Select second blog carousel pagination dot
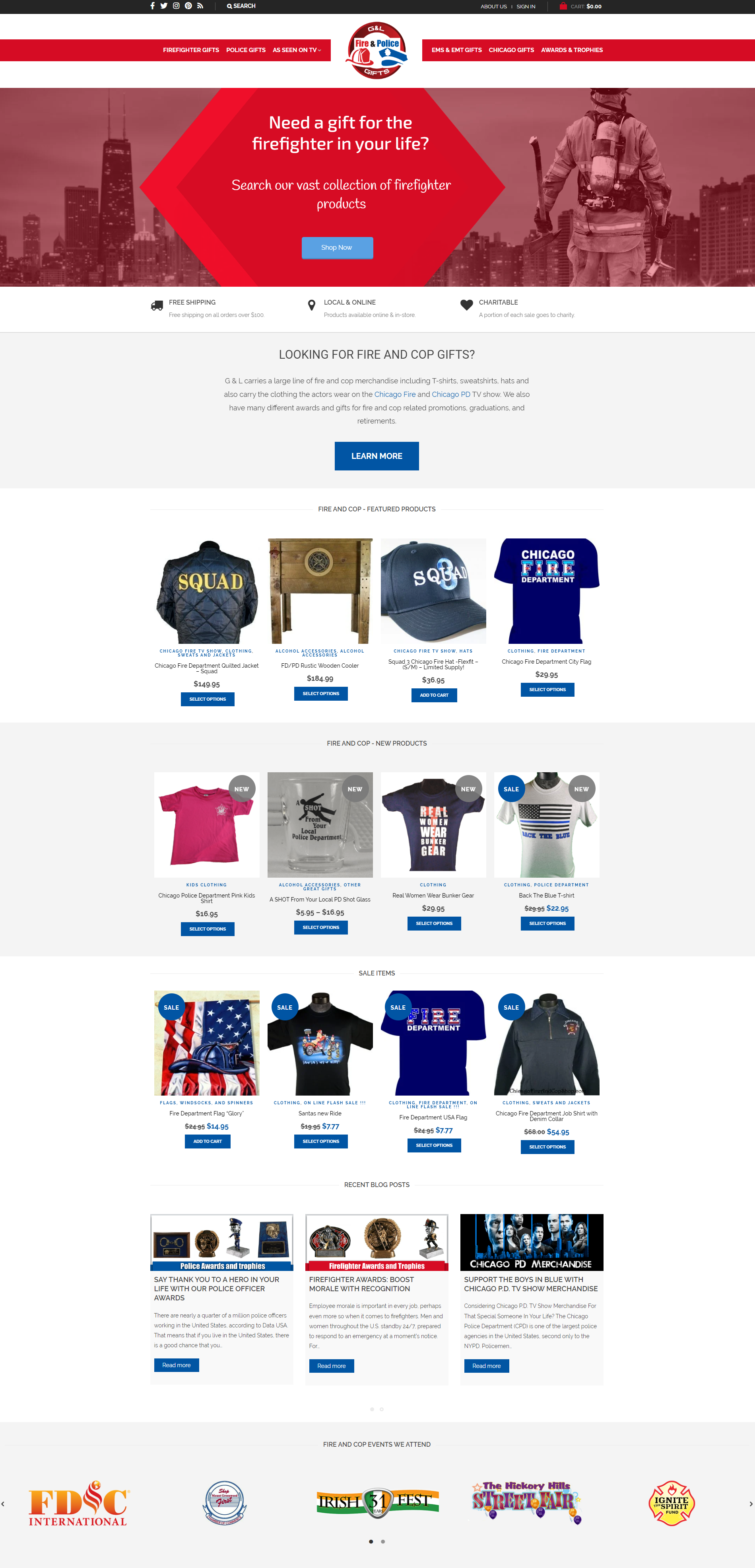This screenshot has width=755, height=1568. pos(381,1409)
